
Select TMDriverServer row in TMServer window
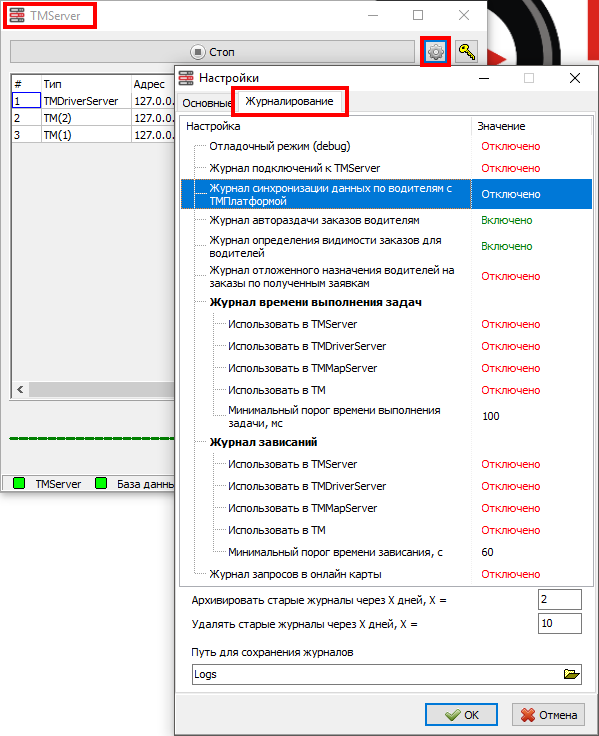[x=81, y=101]
